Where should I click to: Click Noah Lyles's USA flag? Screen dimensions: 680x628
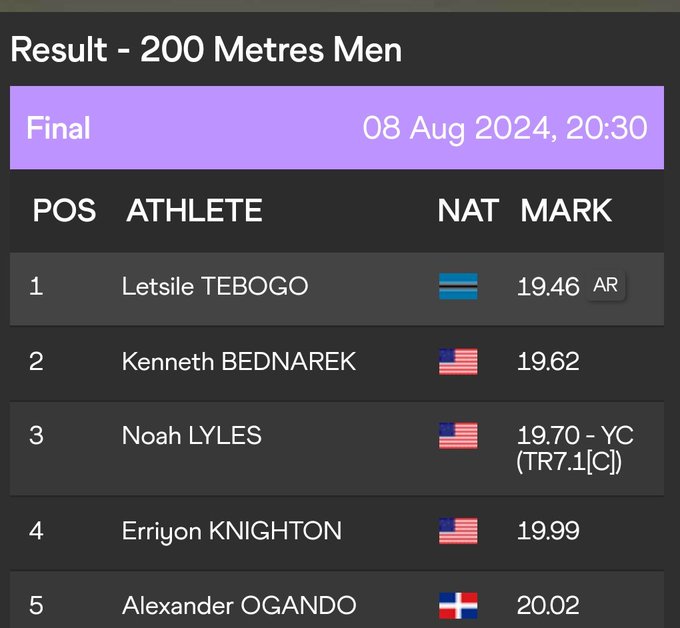[x=458, y=435]
